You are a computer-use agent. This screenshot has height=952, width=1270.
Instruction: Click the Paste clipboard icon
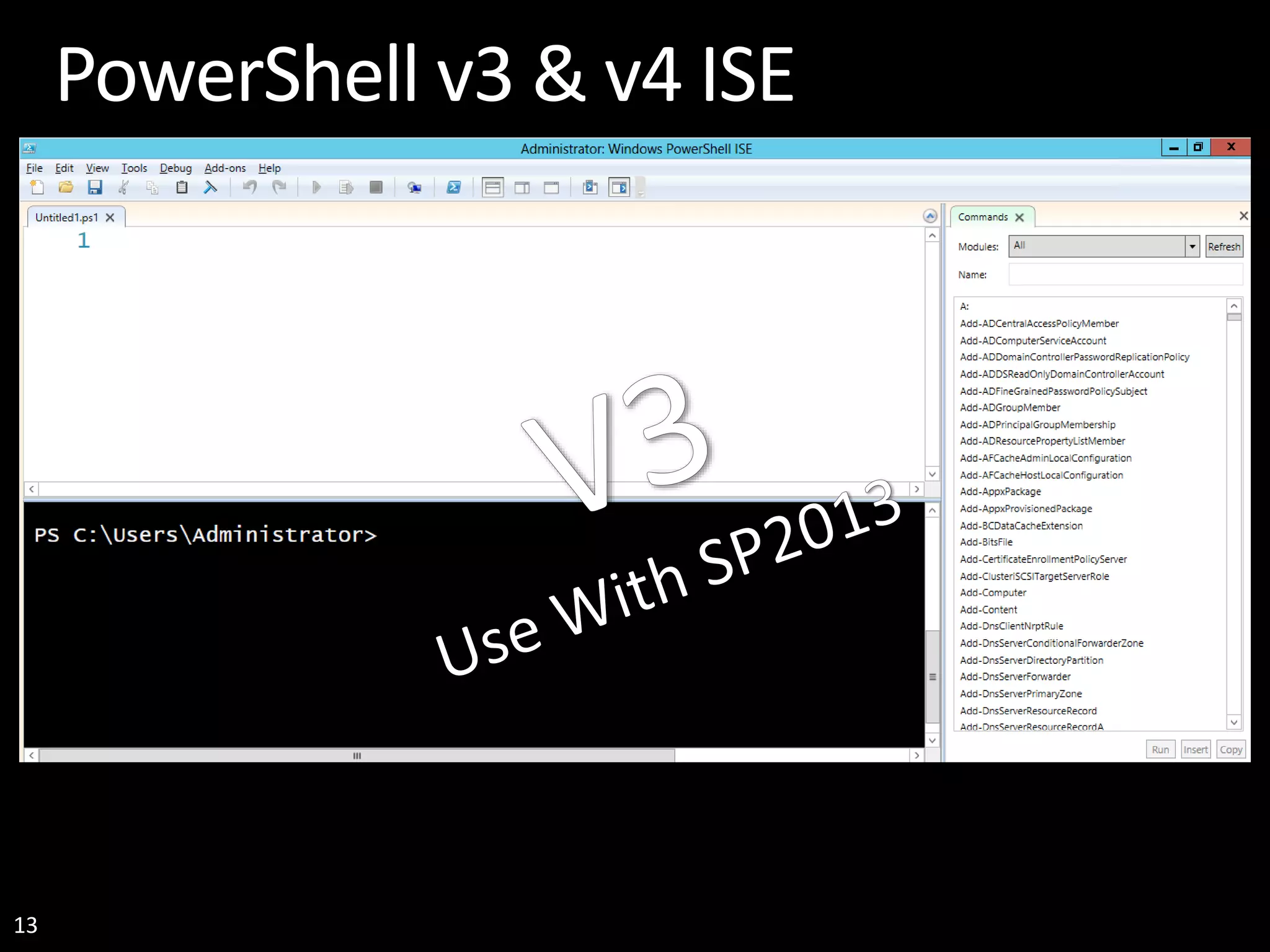tap(182, 187)
